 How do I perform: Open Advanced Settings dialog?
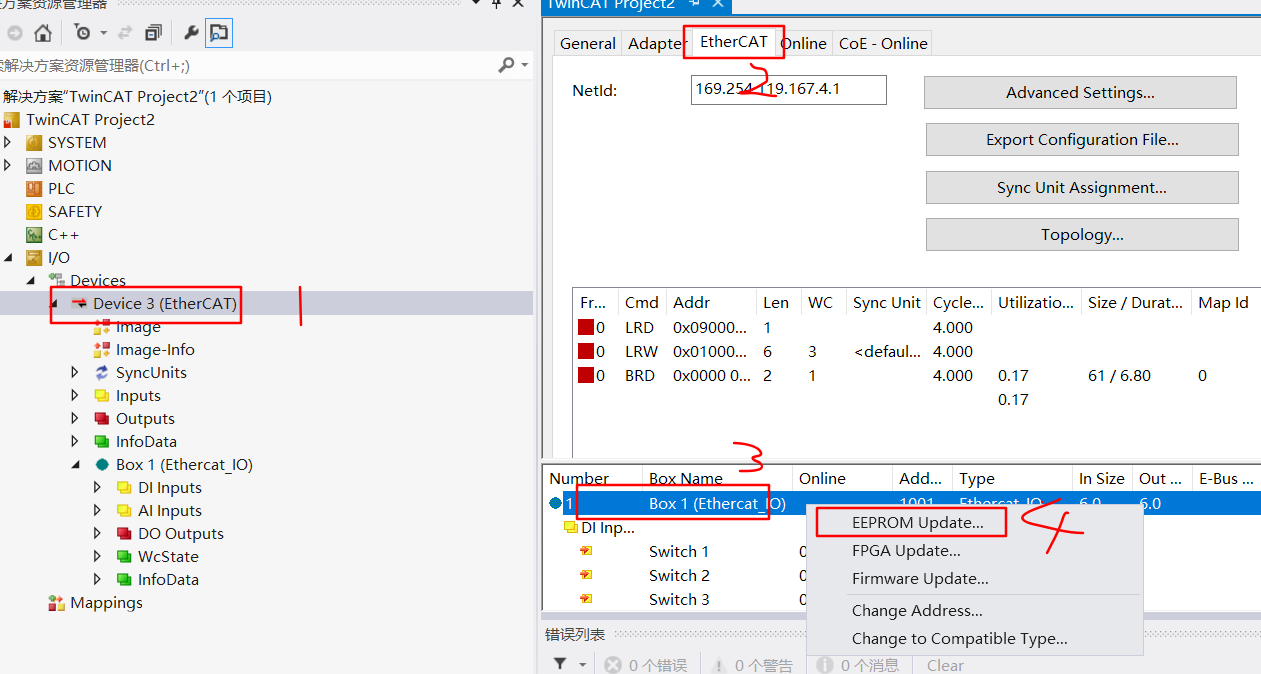point(1080,93)
